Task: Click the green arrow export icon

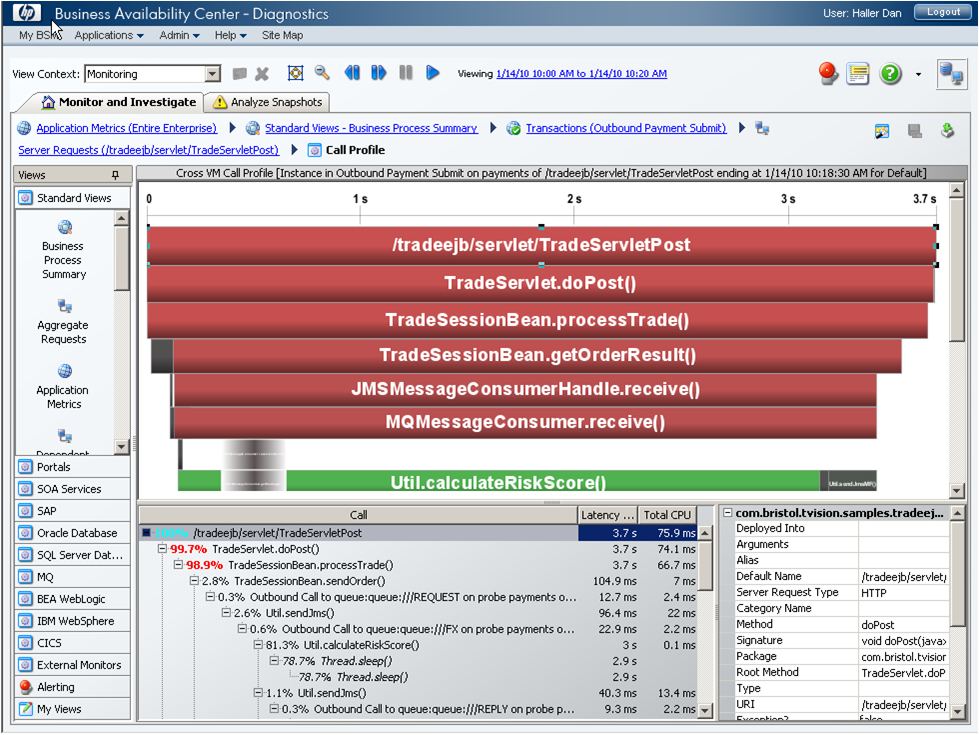Action: coord(947,131)
